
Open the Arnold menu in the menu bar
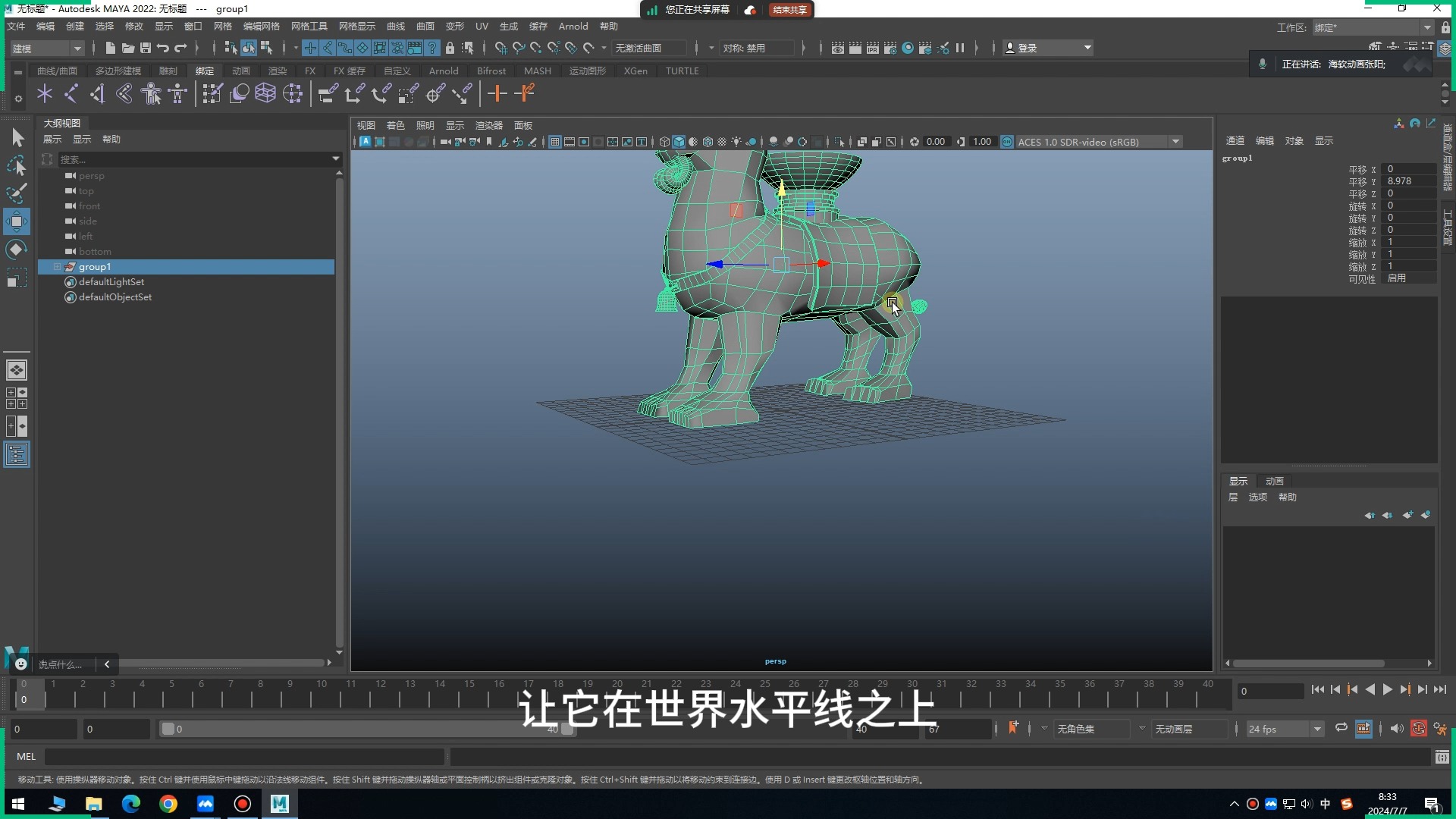573,26
